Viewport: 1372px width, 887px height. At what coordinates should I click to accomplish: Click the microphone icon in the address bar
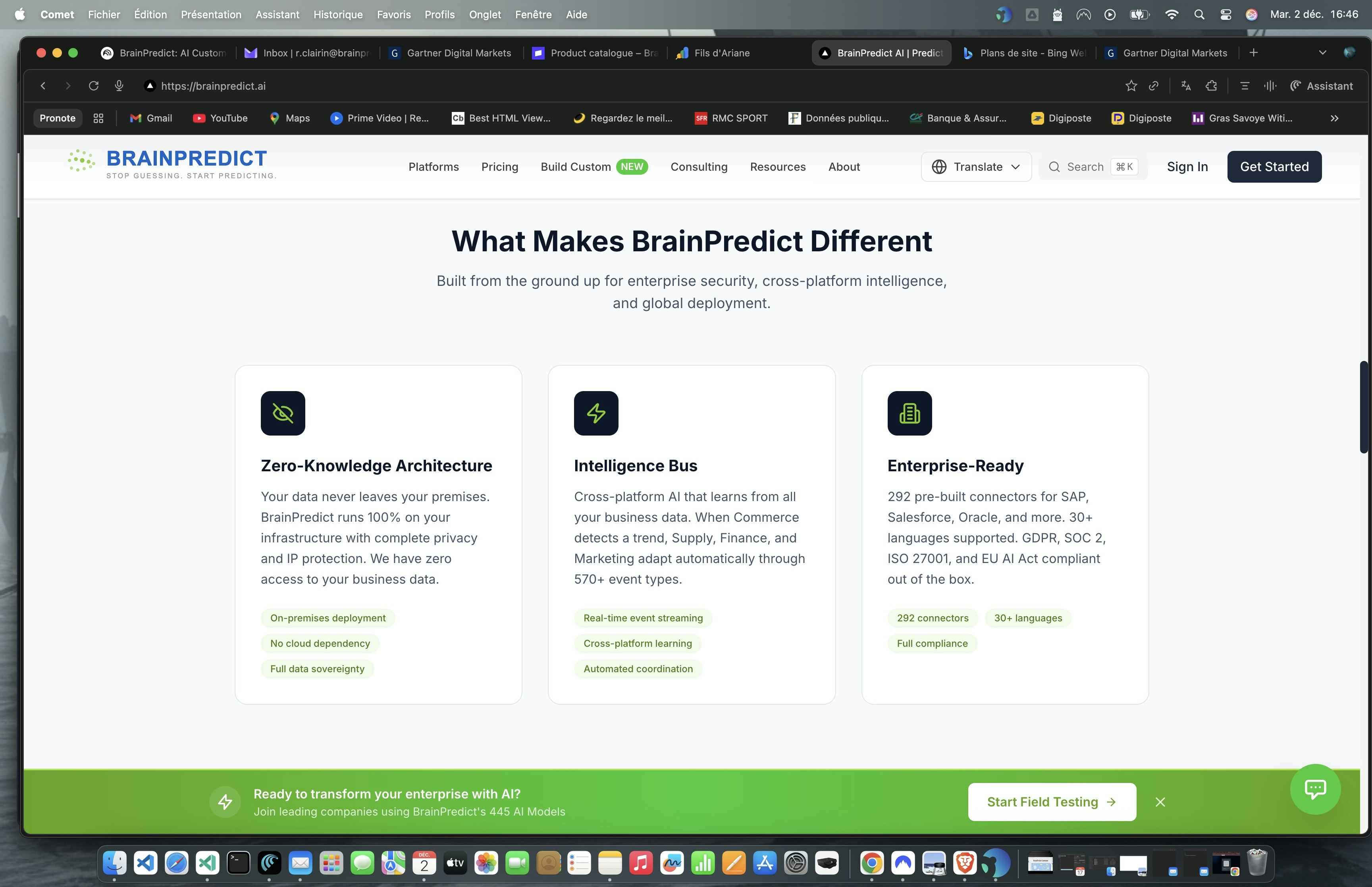pyautogui.click(x=119, y=85)
